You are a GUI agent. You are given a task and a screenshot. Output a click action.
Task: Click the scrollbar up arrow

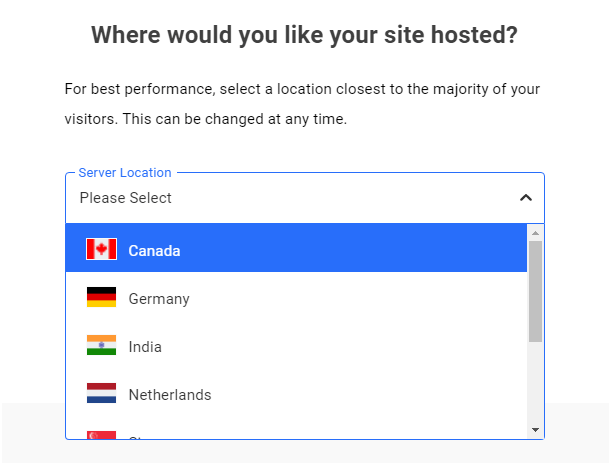pyautogui.click(x=536, y=233)
